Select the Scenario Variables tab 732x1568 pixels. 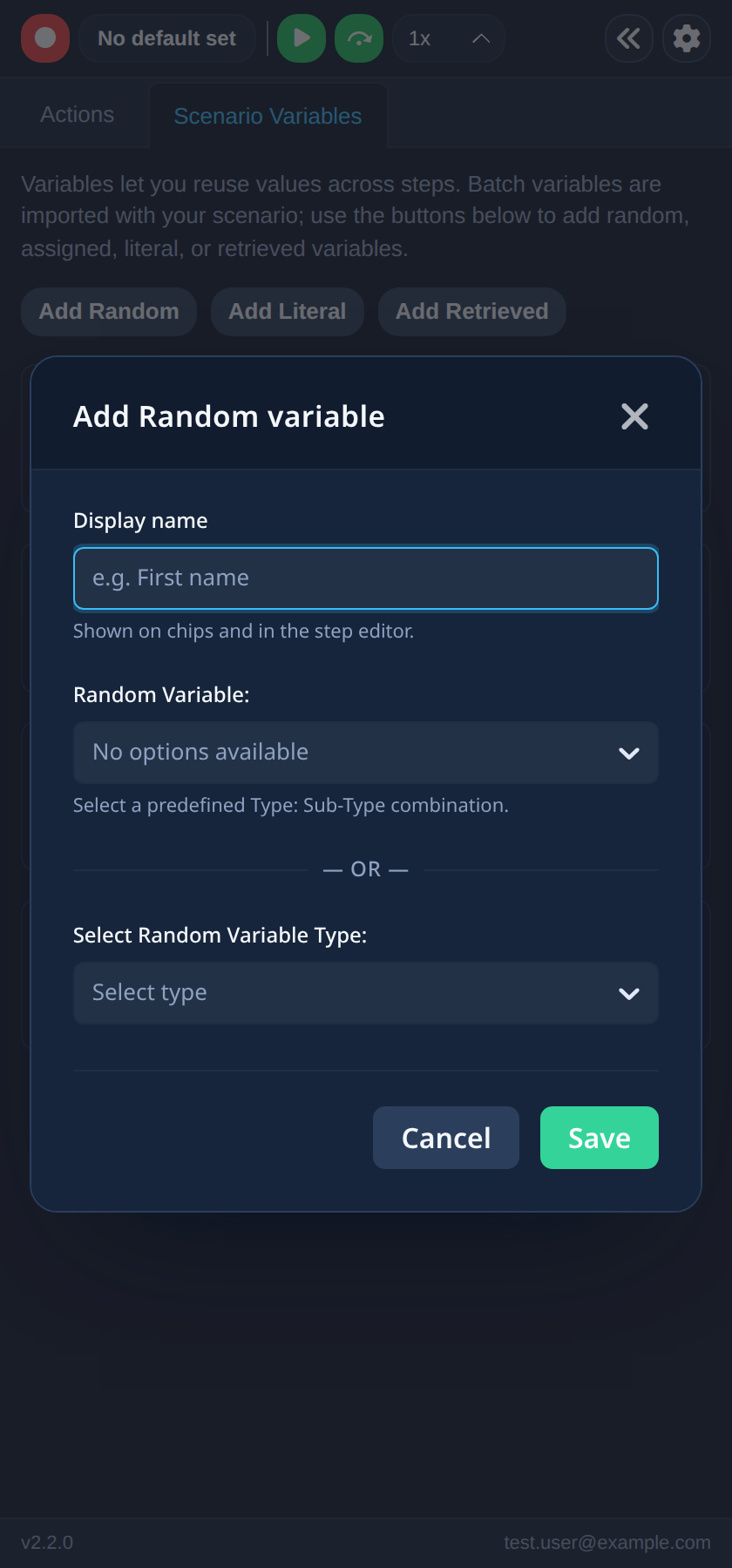[268, 116]
